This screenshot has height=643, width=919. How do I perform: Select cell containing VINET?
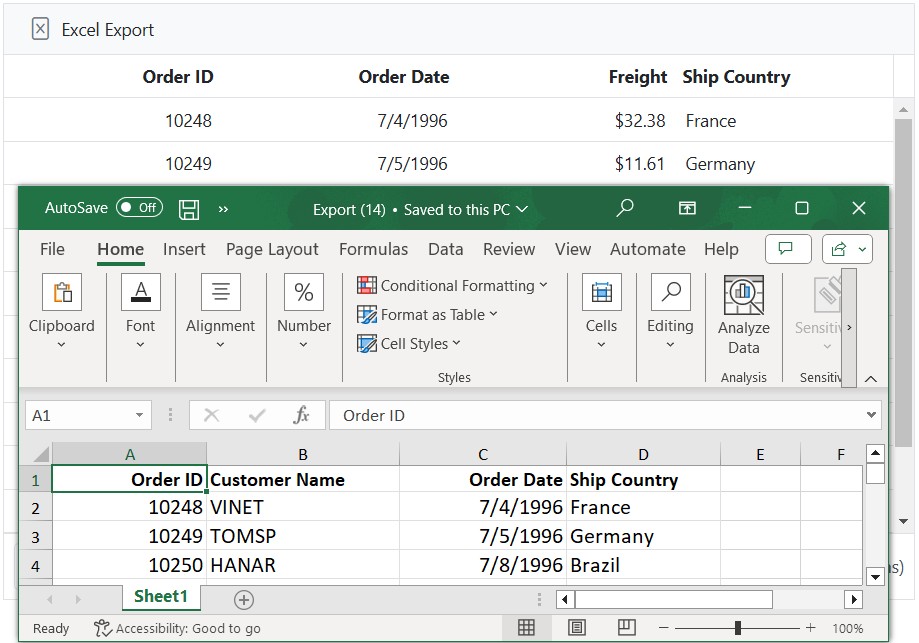tap(303, 507)
